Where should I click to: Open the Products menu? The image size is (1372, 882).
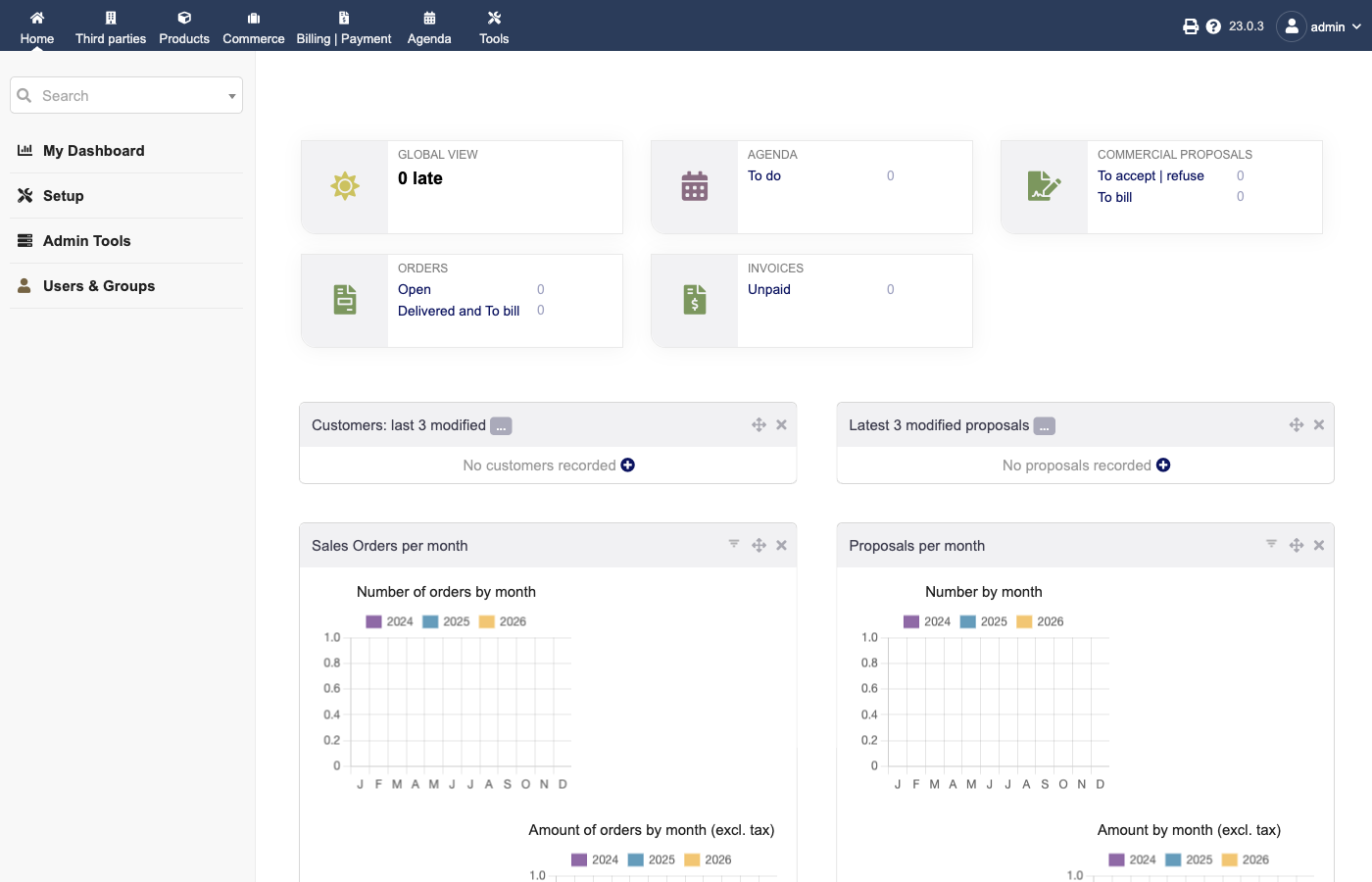[x=184, y=26]
